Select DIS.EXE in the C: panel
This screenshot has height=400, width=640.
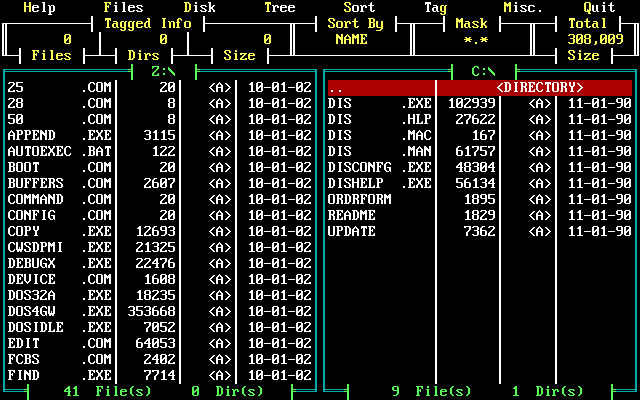coord(379,104)
